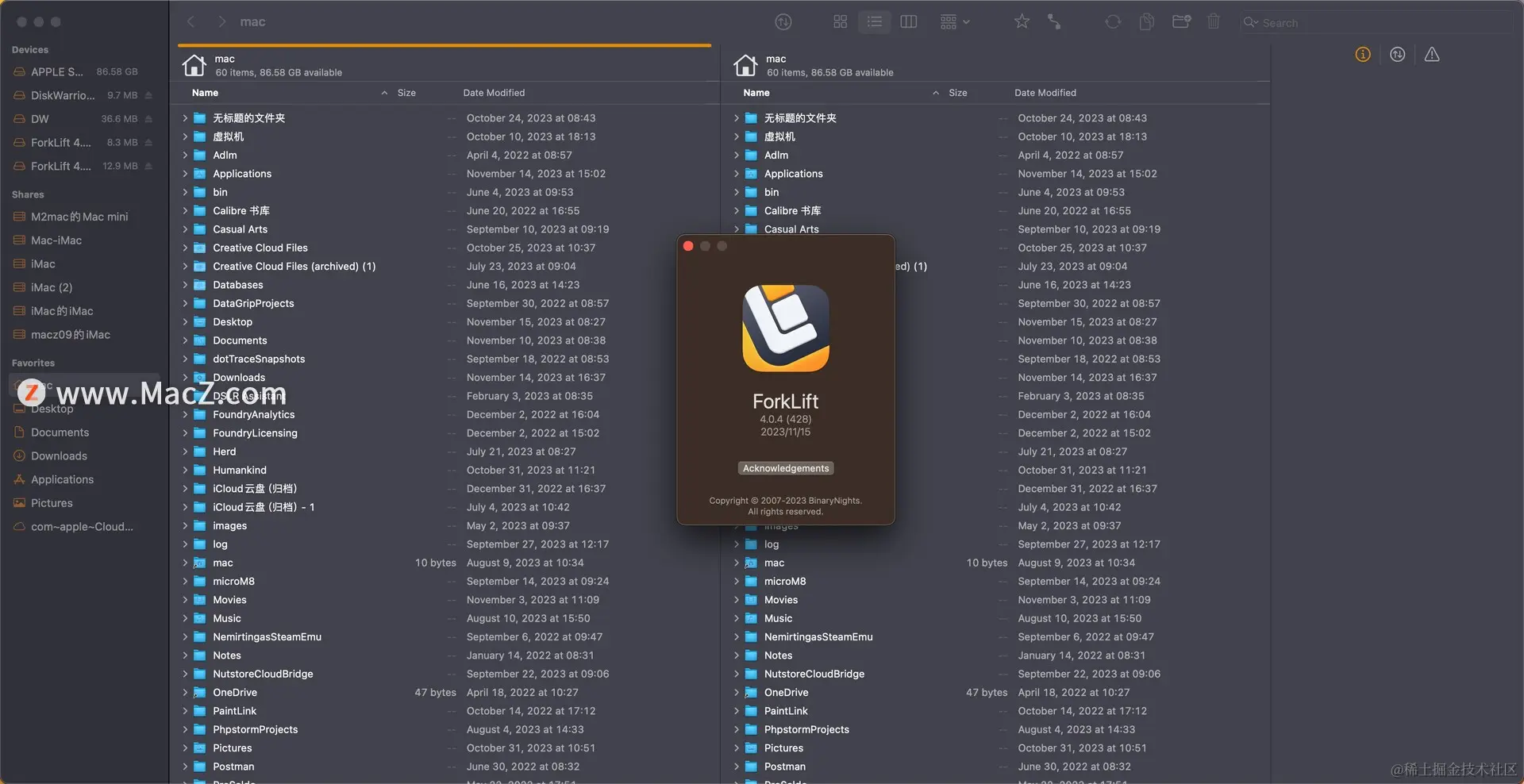Eject the ForkLift 8.3 MB volume
1524x784 pixels.
148,143
